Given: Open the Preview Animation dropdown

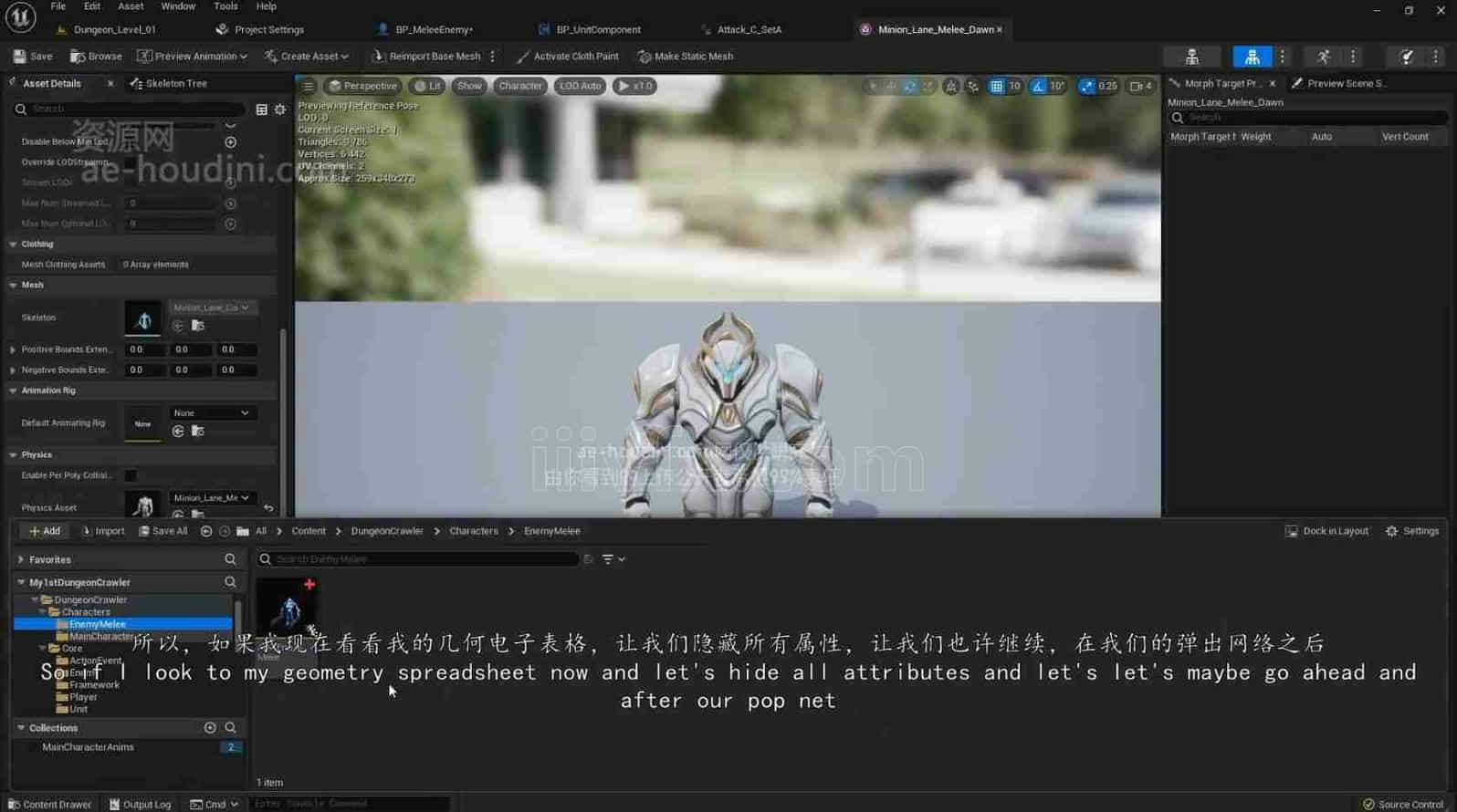Looking at the screenshot, I should click(192, 57).
